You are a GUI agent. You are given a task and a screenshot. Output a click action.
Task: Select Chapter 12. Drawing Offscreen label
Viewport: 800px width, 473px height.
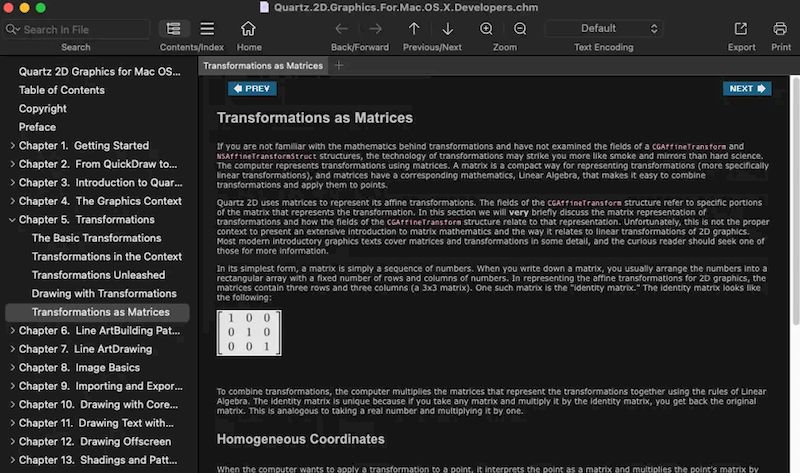click(x=95, y=441)
